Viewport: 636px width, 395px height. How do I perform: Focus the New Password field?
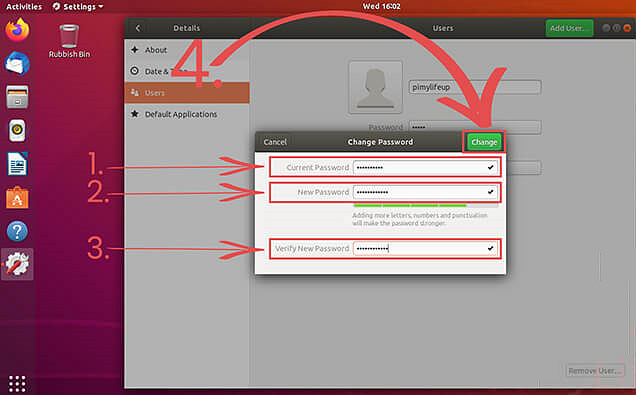coord(425,192)
